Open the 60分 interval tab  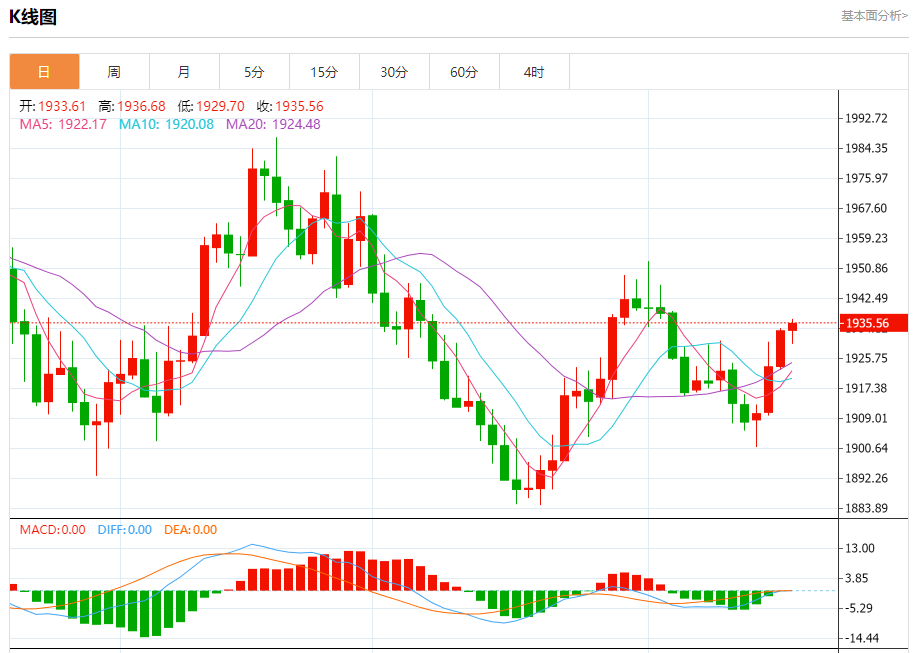point(464,72)
